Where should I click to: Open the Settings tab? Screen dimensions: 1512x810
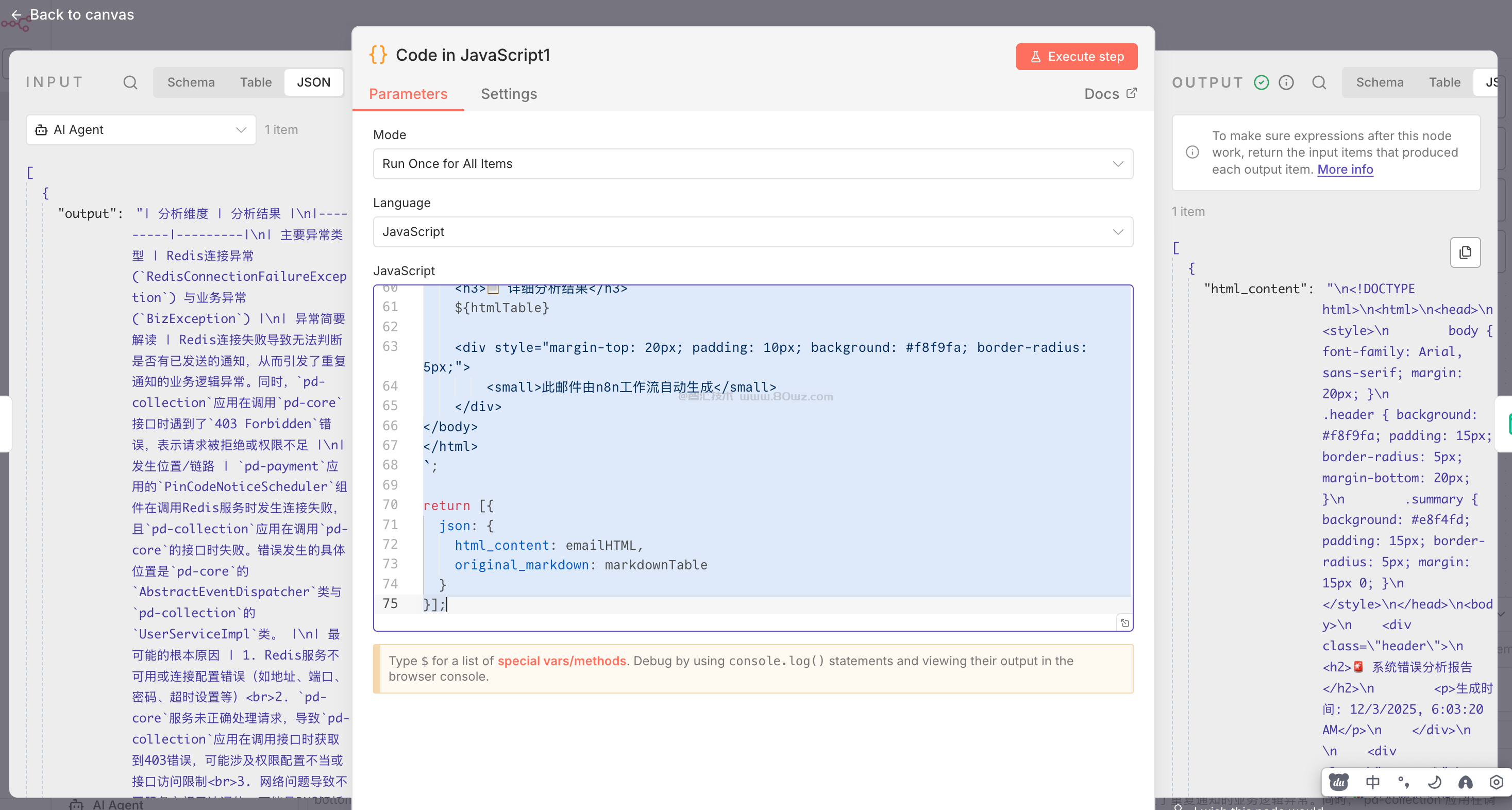509,94
